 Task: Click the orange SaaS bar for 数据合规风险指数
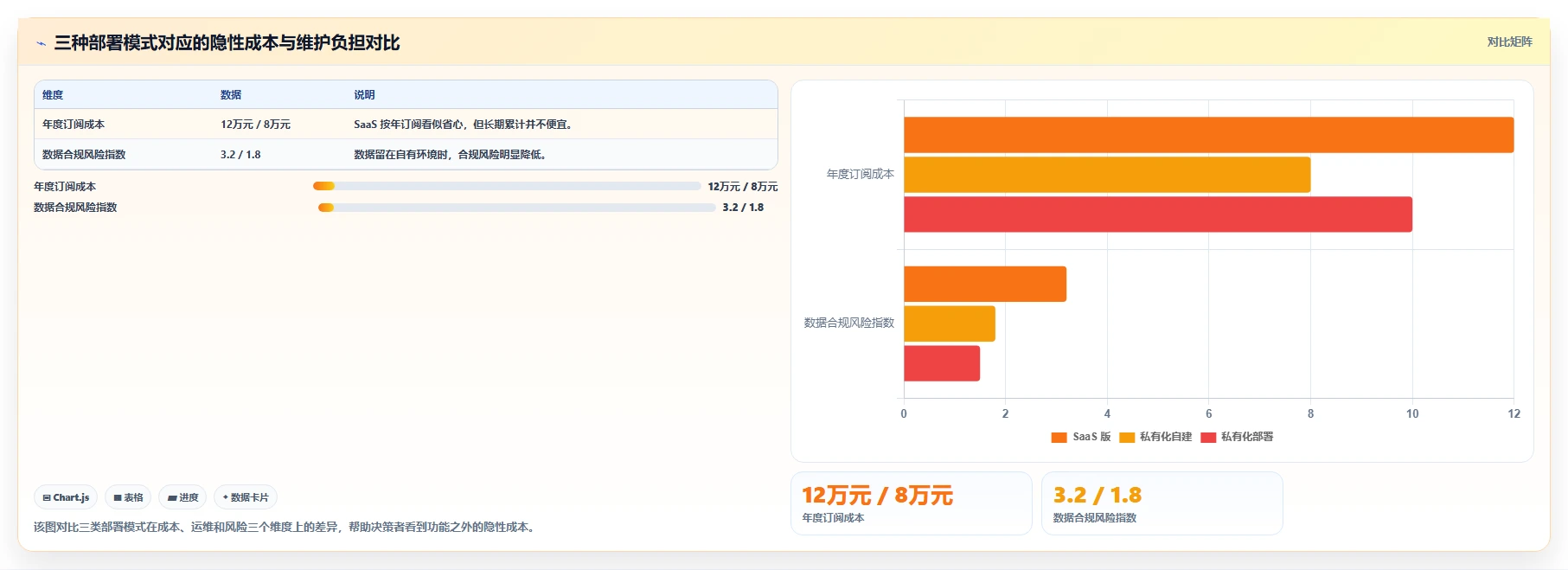coord(985,284)
